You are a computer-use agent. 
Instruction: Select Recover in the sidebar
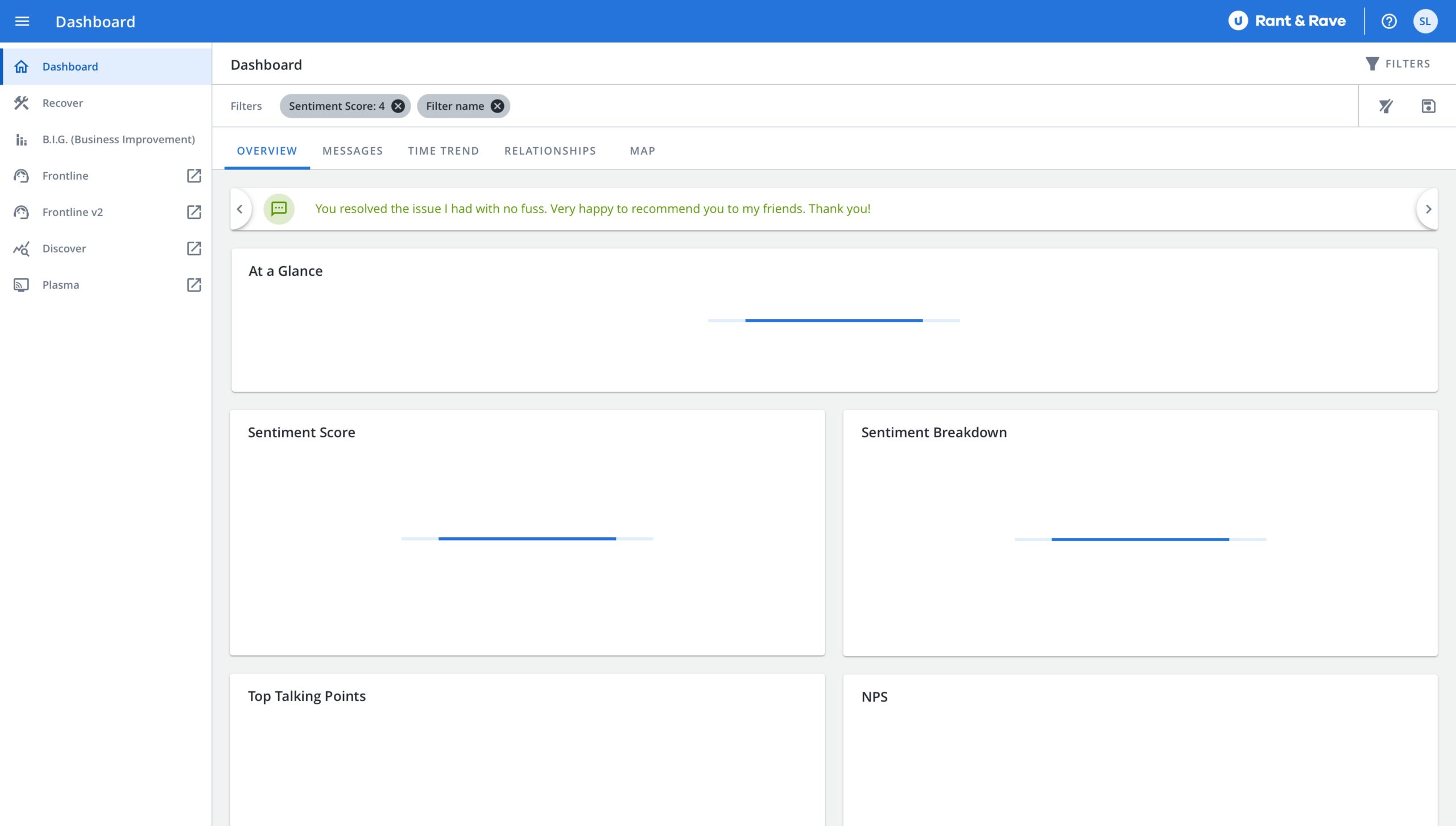tap(106, 103)
